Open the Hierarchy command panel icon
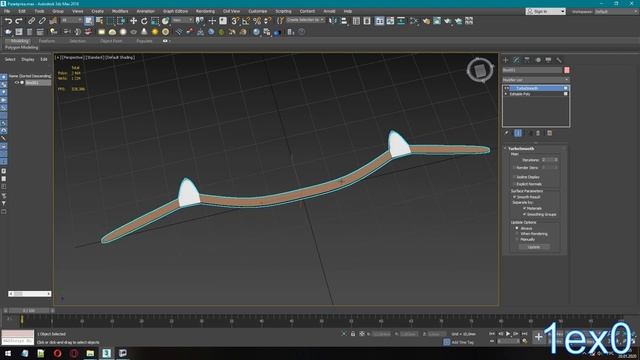640x360 pixels. coord(527,60)
